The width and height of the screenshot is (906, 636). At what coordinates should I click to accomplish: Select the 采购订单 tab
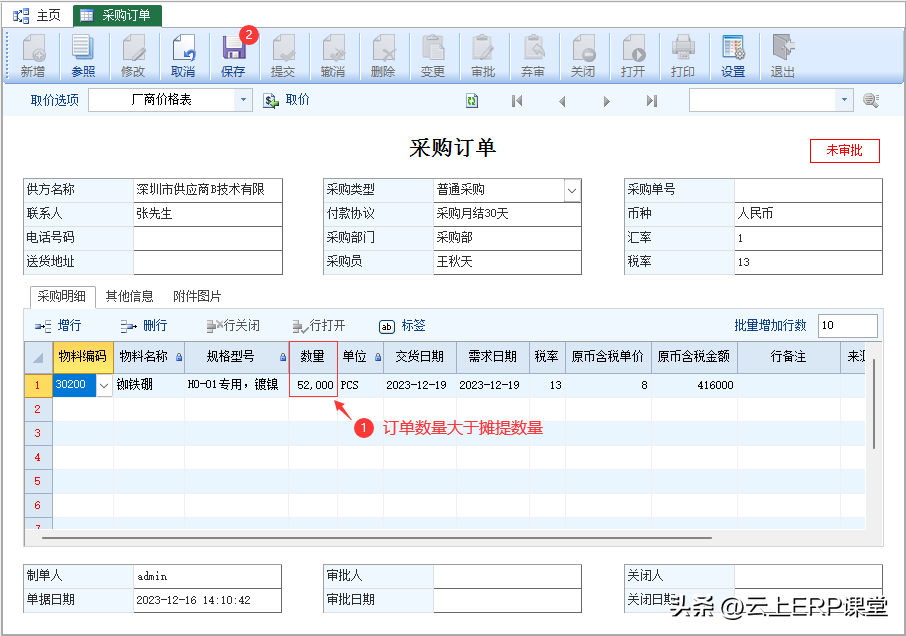click(117, 16)
